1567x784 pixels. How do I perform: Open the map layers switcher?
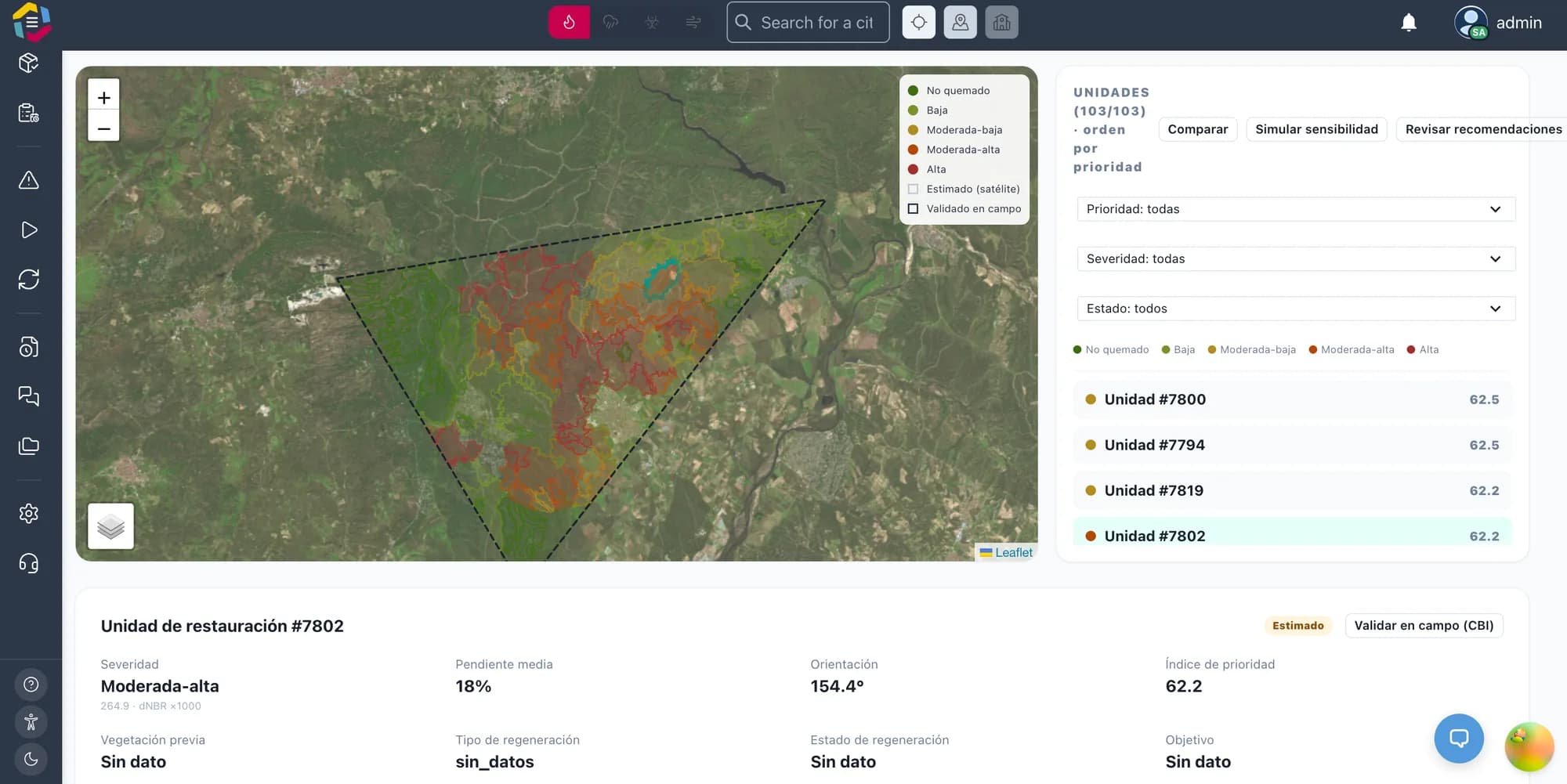110,526
